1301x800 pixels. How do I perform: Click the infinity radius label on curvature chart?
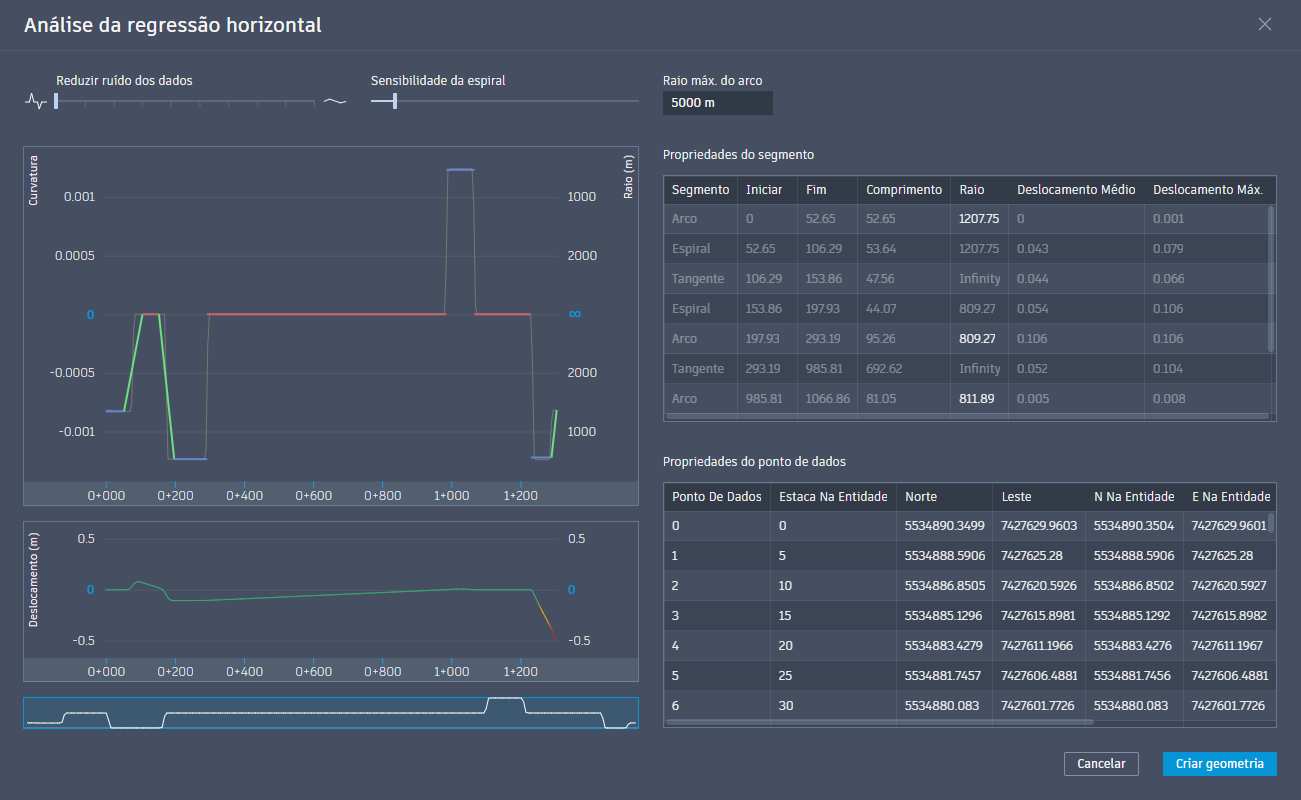(x=575, y=314)
